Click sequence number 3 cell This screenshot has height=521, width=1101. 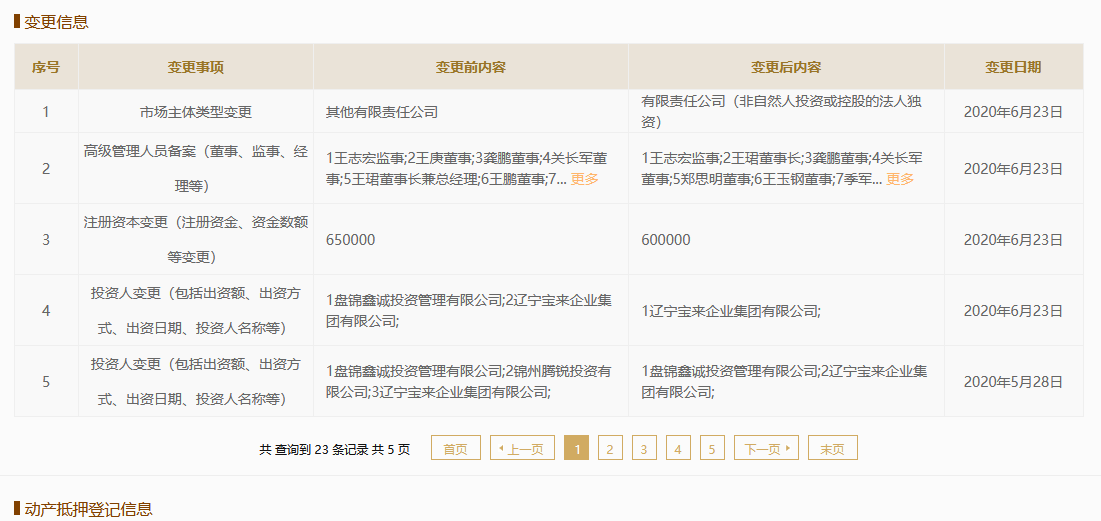46,239
